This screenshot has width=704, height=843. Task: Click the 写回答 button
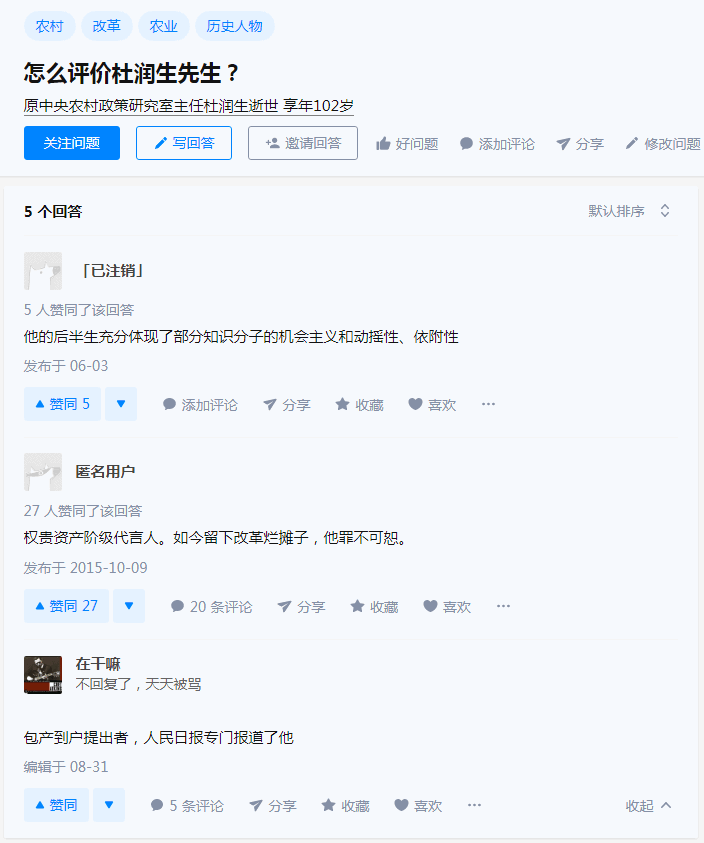point(184,143)
